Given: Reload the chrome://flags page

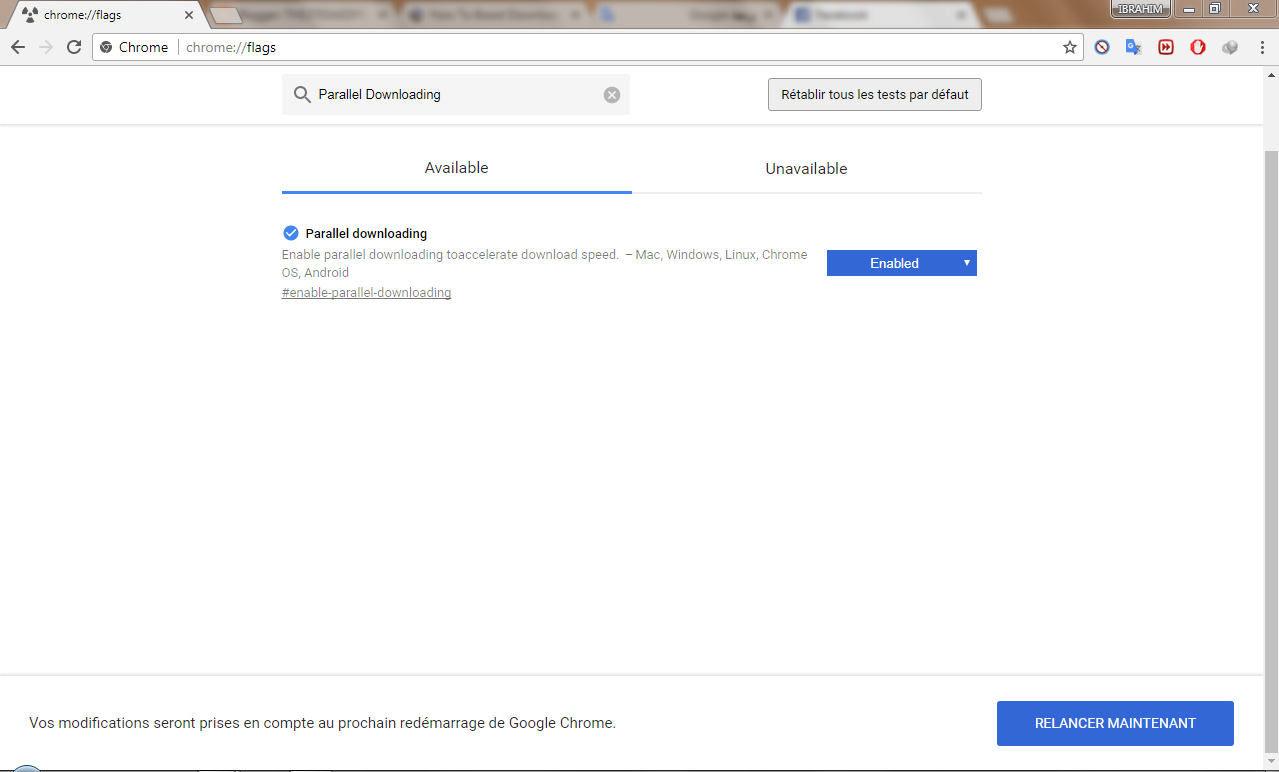Looking at the screenshot, I should tap(73, 47).
